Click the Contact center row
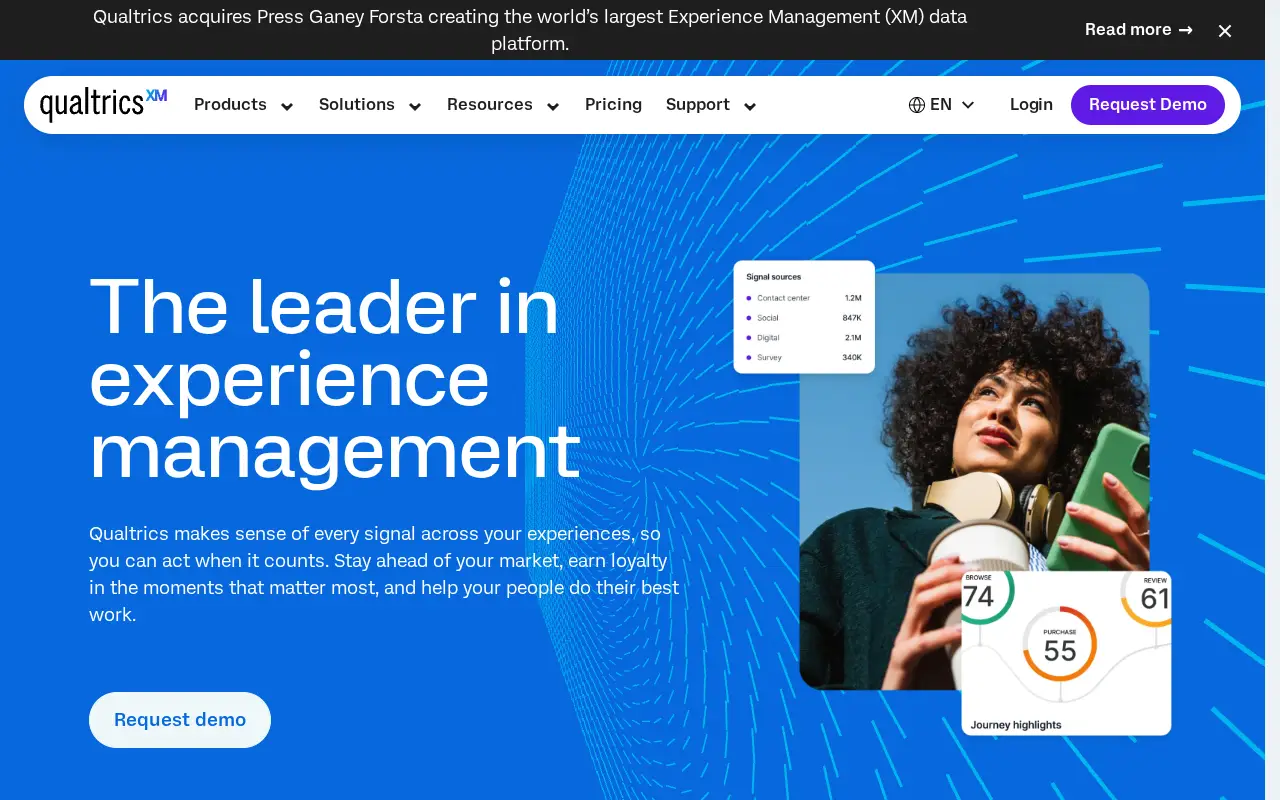 [x=804, y=298]
